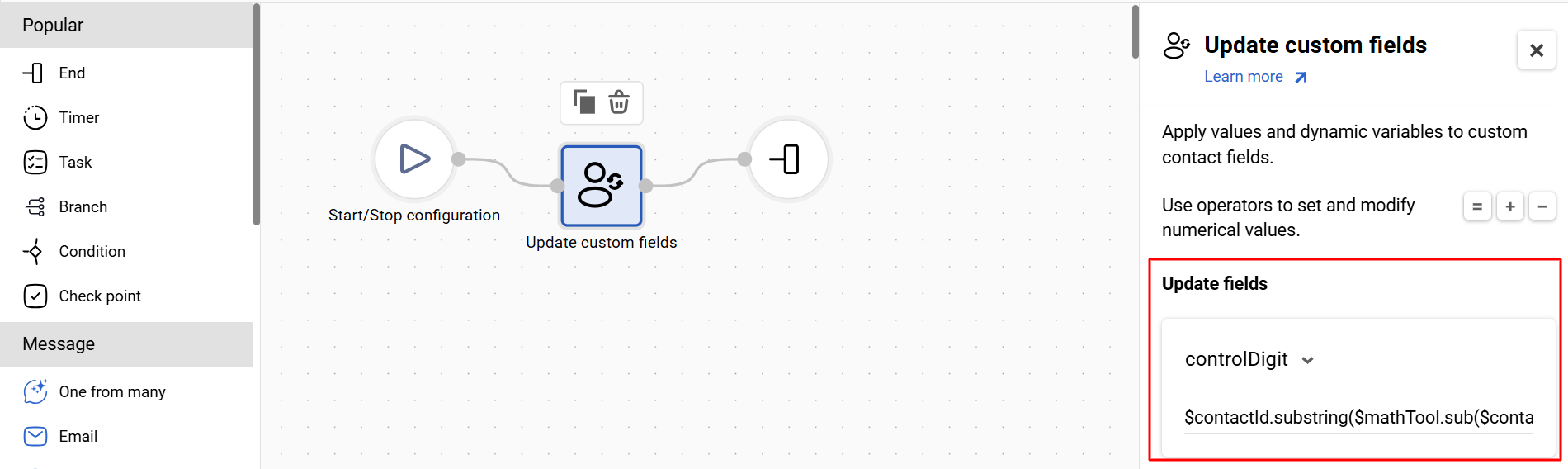This screenshot has height=469, width=1568.
Task: Click the equals operator button
Action: tap(1477, 206)
